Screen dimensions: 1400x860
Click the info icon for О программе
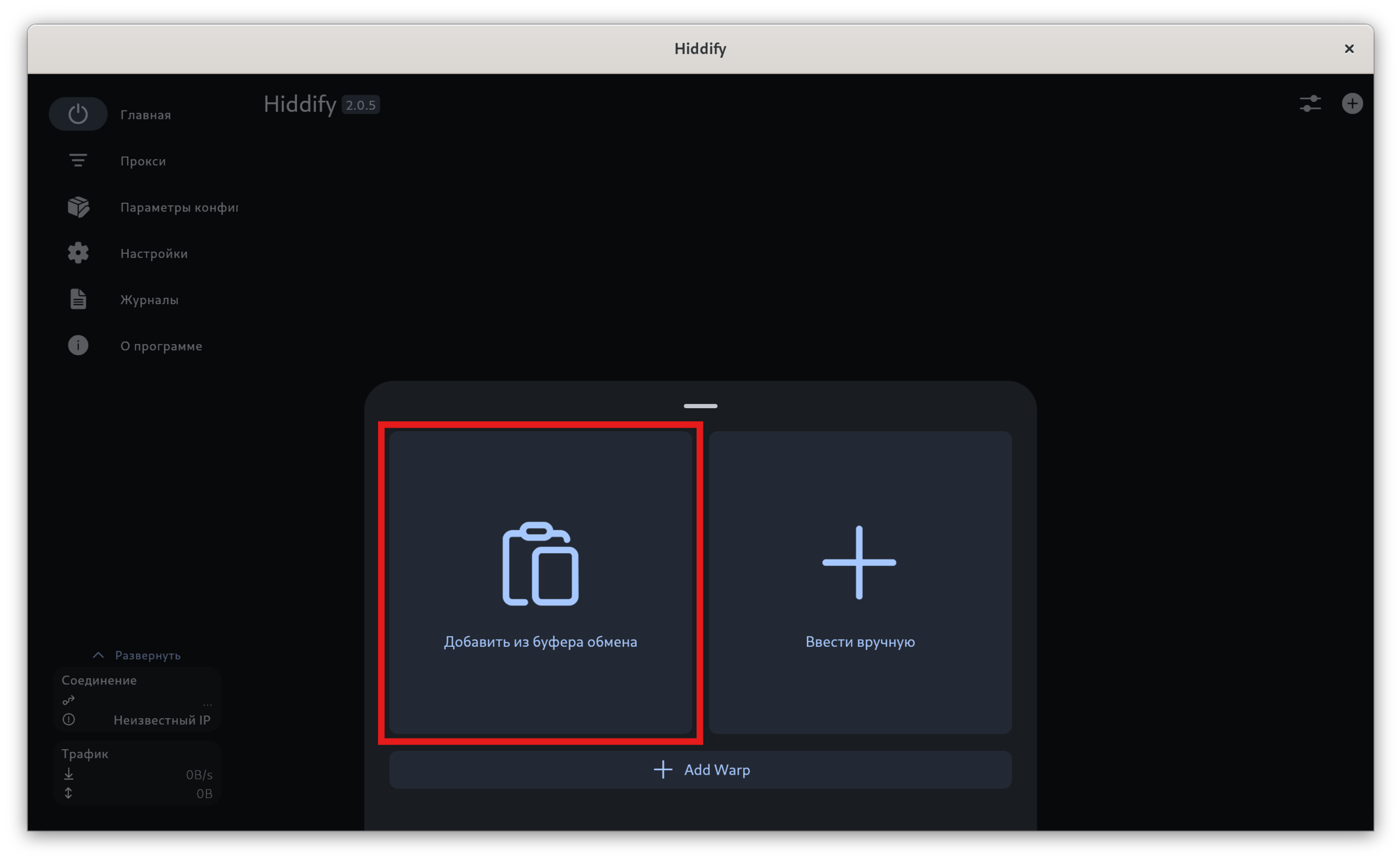point(78,345)
